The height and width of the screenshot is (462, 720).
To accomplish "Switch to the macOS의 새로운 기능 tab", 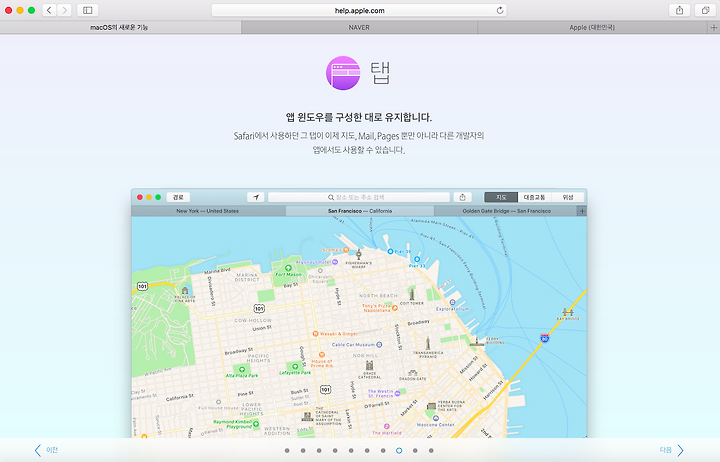I will click(119, 28).
